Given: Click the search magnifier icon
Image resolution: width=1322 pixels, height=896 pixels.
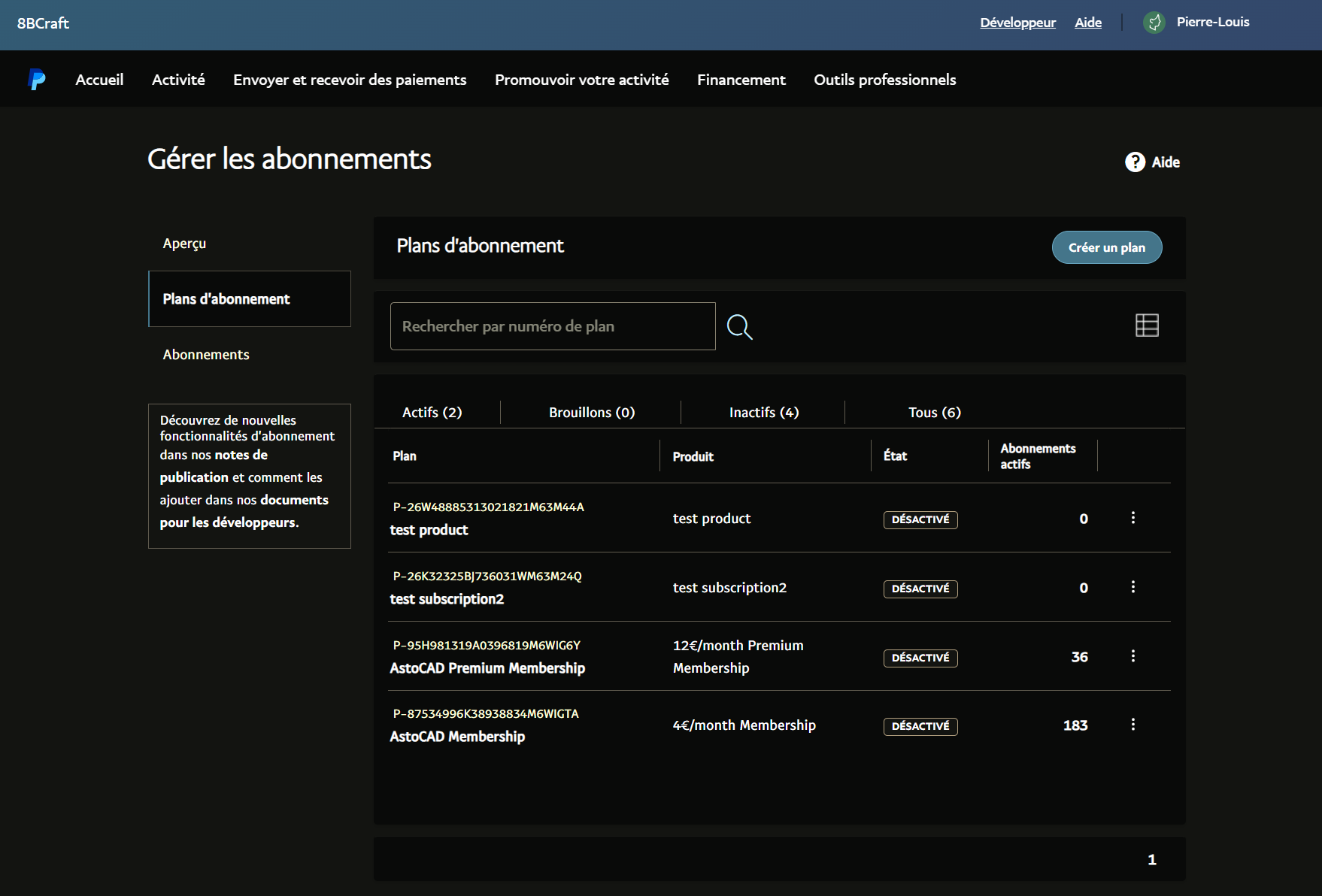Looking at the screenshot, I should coord(740,327).
